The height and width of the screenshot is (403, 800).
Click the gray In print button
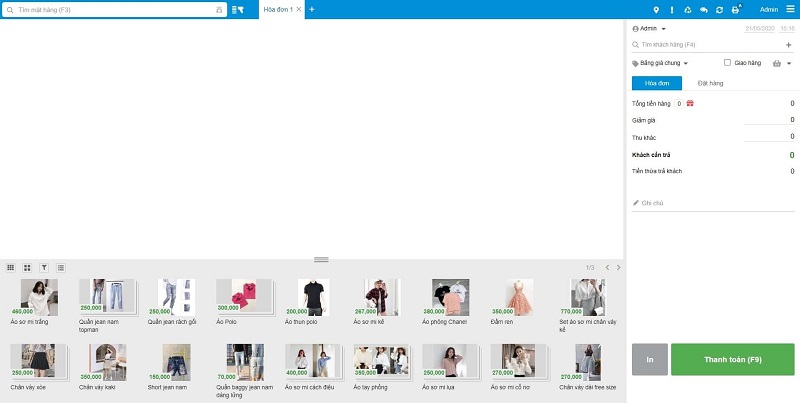[x=649, y=359]
